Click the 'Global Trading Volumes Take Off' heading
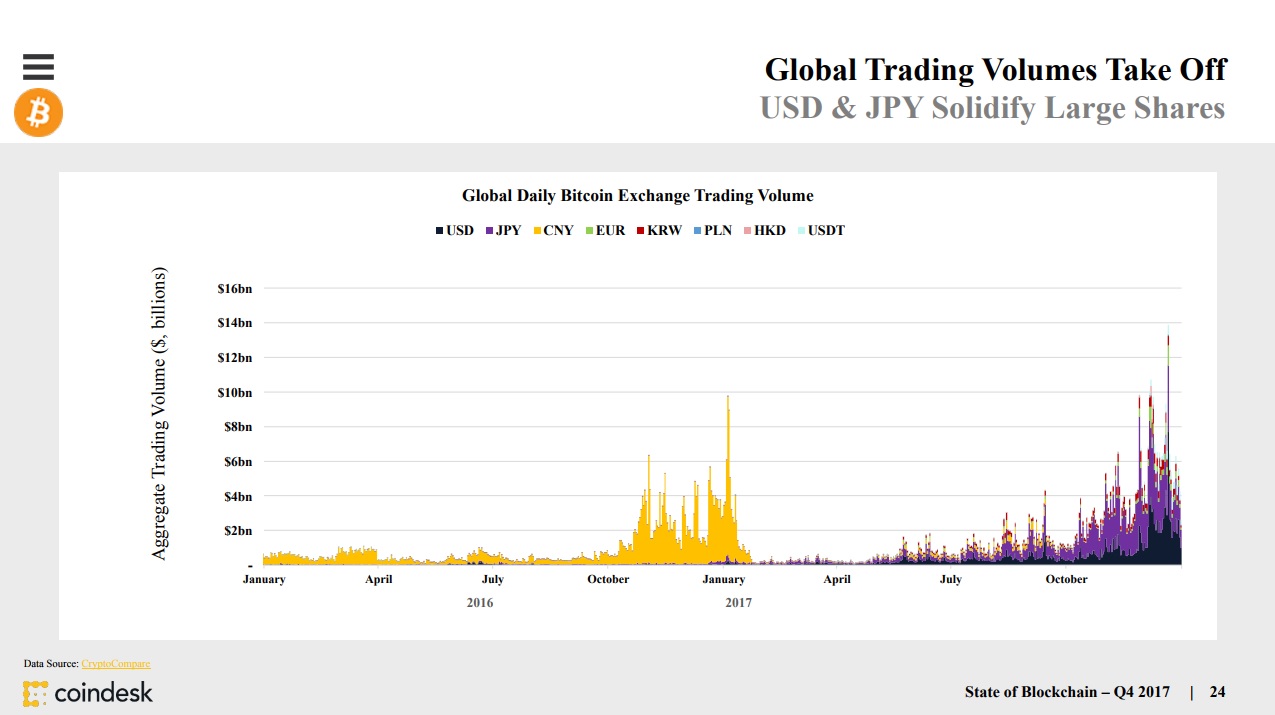 (x=995, y=70)
